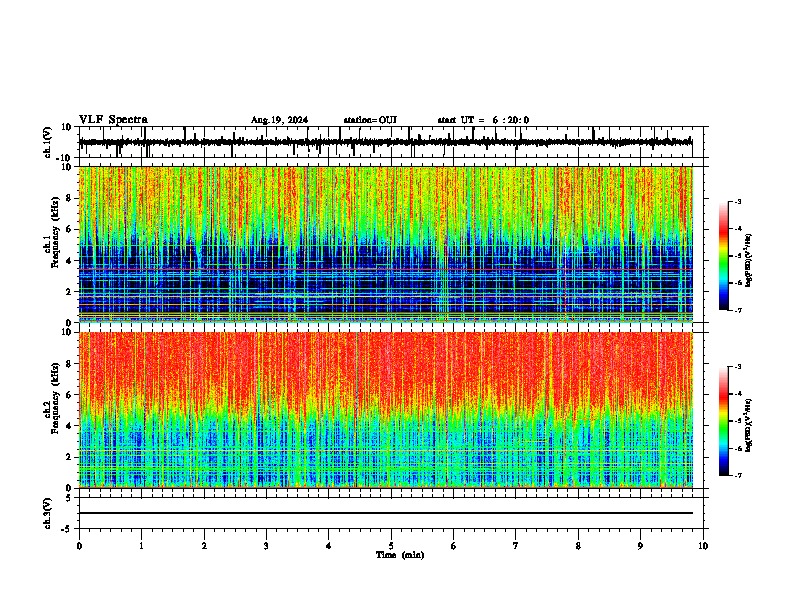This screenshot has width=792, height=612.
Task: Click the ch.2 colorbar 'log(PSD)(V²/Hz)' label
Action: coord(749,425)
